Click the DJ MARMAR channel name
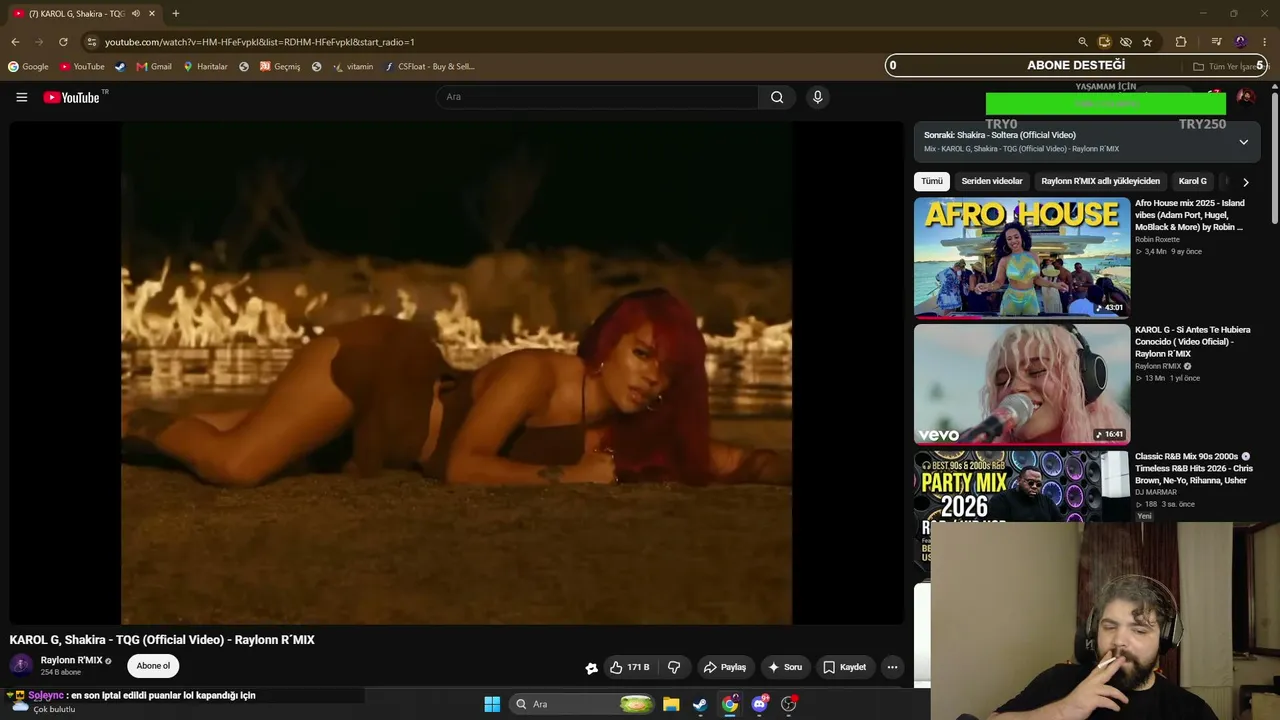Screen dimensions: 1280x720 (x=1156, y=493)
